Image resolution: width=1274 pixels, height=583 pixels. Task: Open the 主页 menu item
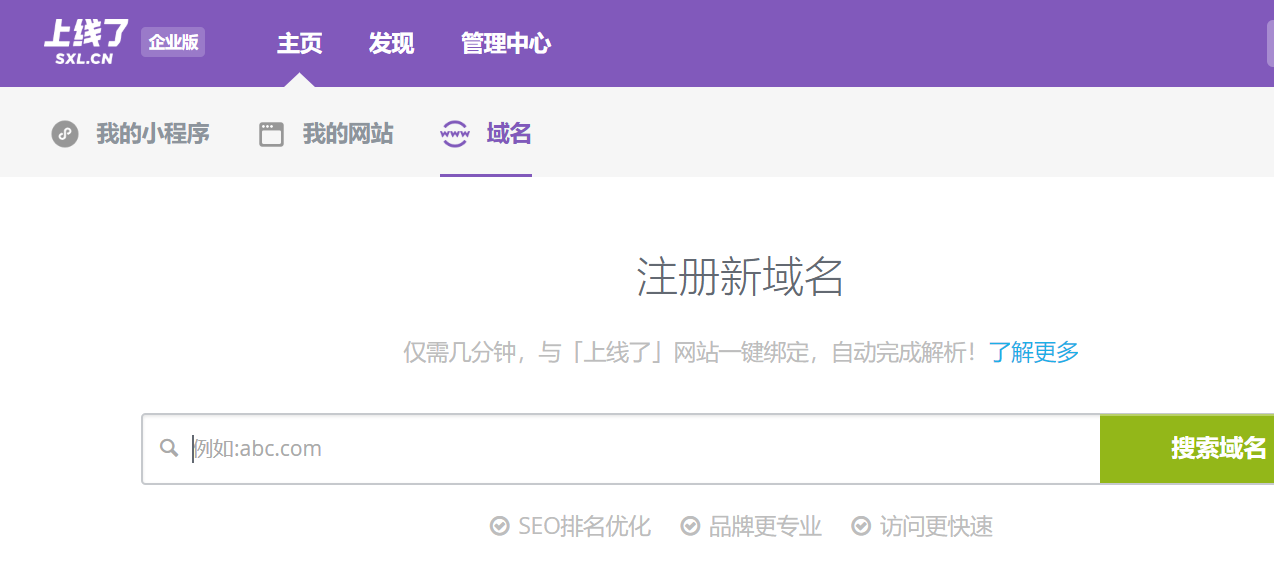coord(298,43)
